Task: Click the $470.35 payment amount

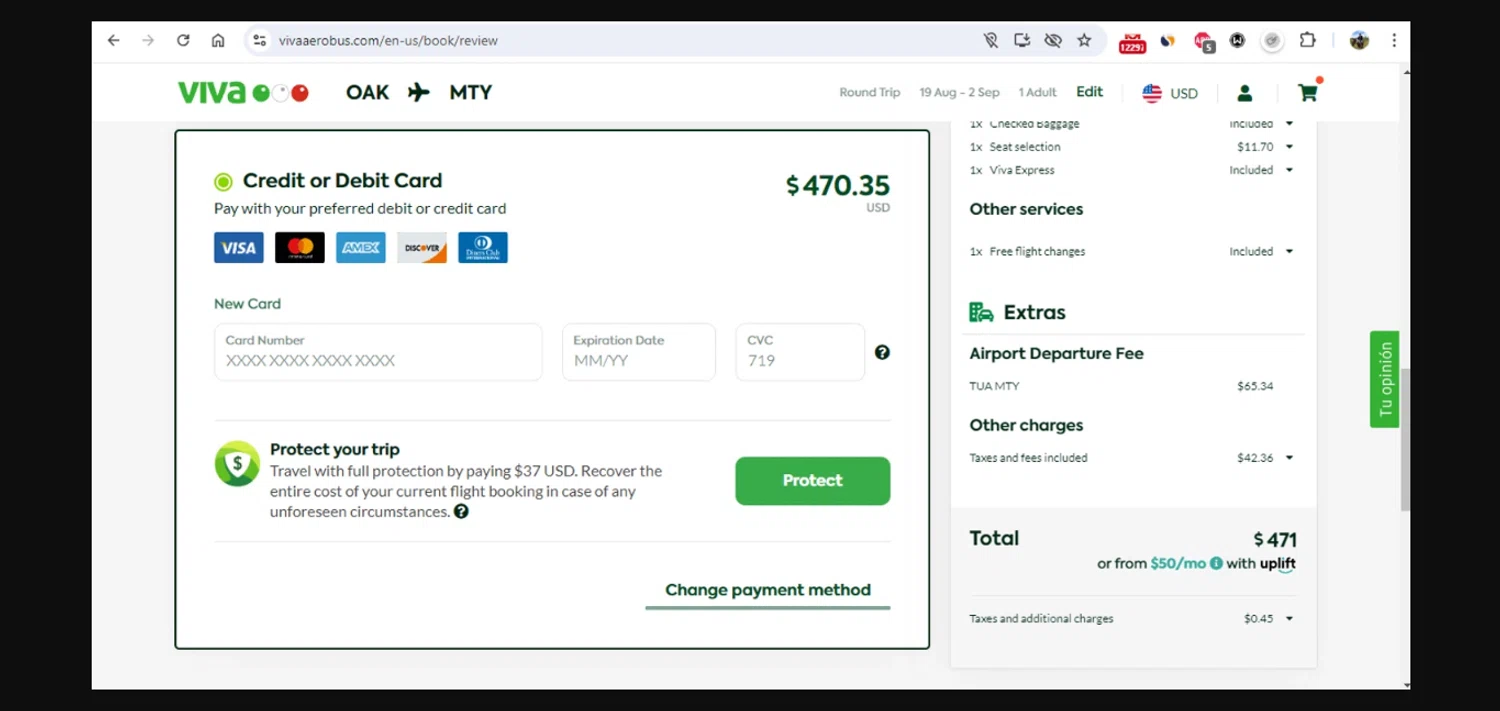Action: (838, 186)
